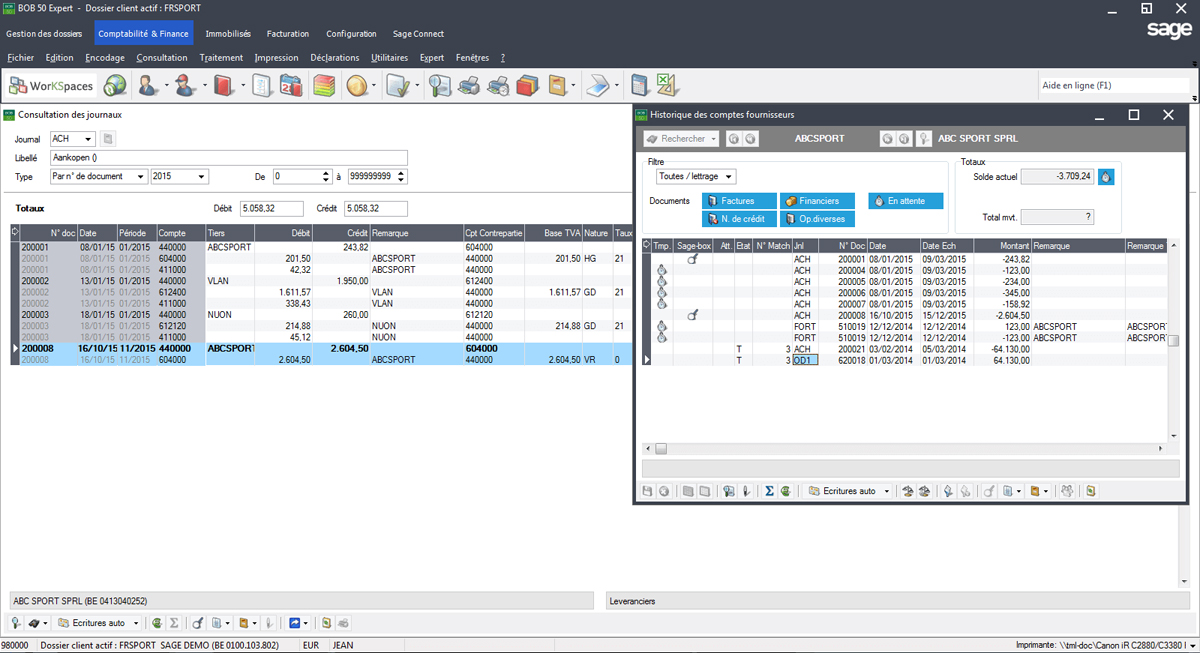Toggle the En attente filter
Image resolution: width=1200 pixels, height=653 pixels.
[x=905, y=201]
